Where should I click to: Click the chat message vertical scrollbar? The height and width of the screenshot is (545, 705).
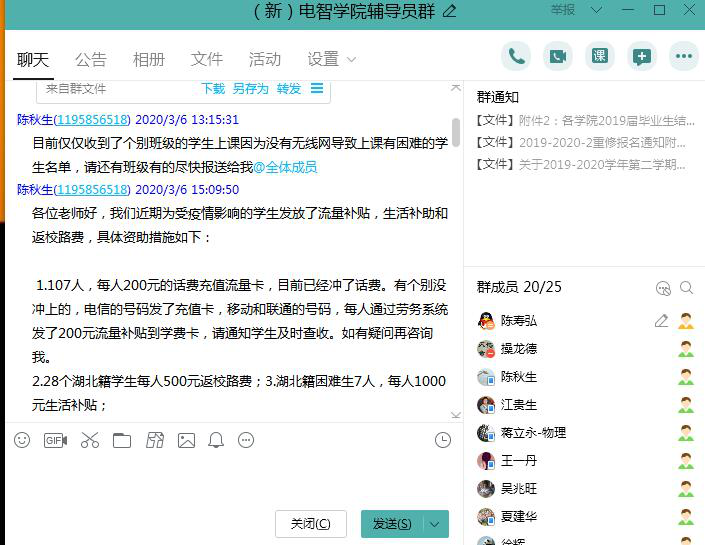pos(456,132)
